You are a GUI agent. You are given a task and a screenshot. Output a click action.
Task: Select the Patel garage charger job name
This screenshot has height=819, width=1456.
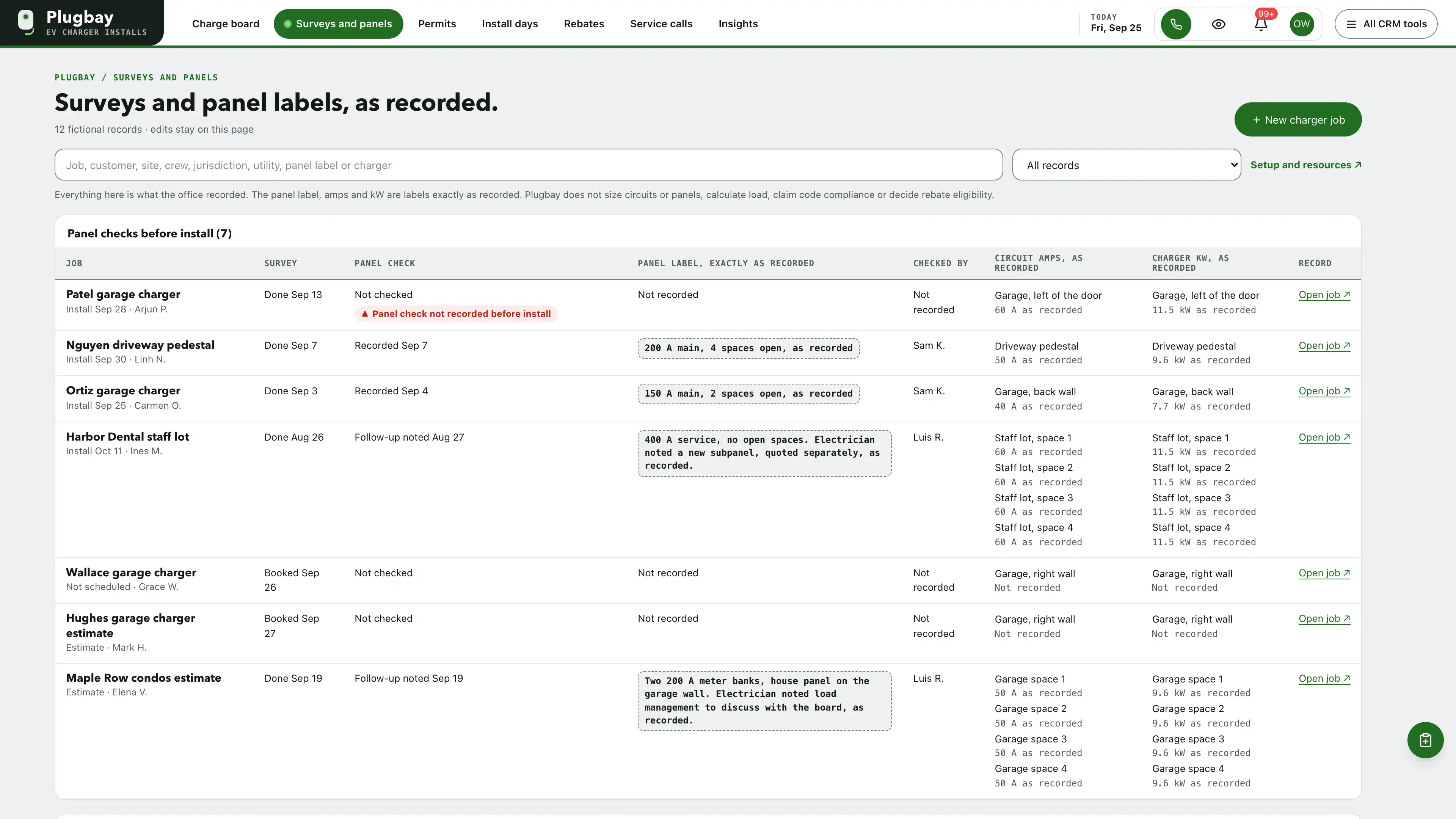point(122,295)
